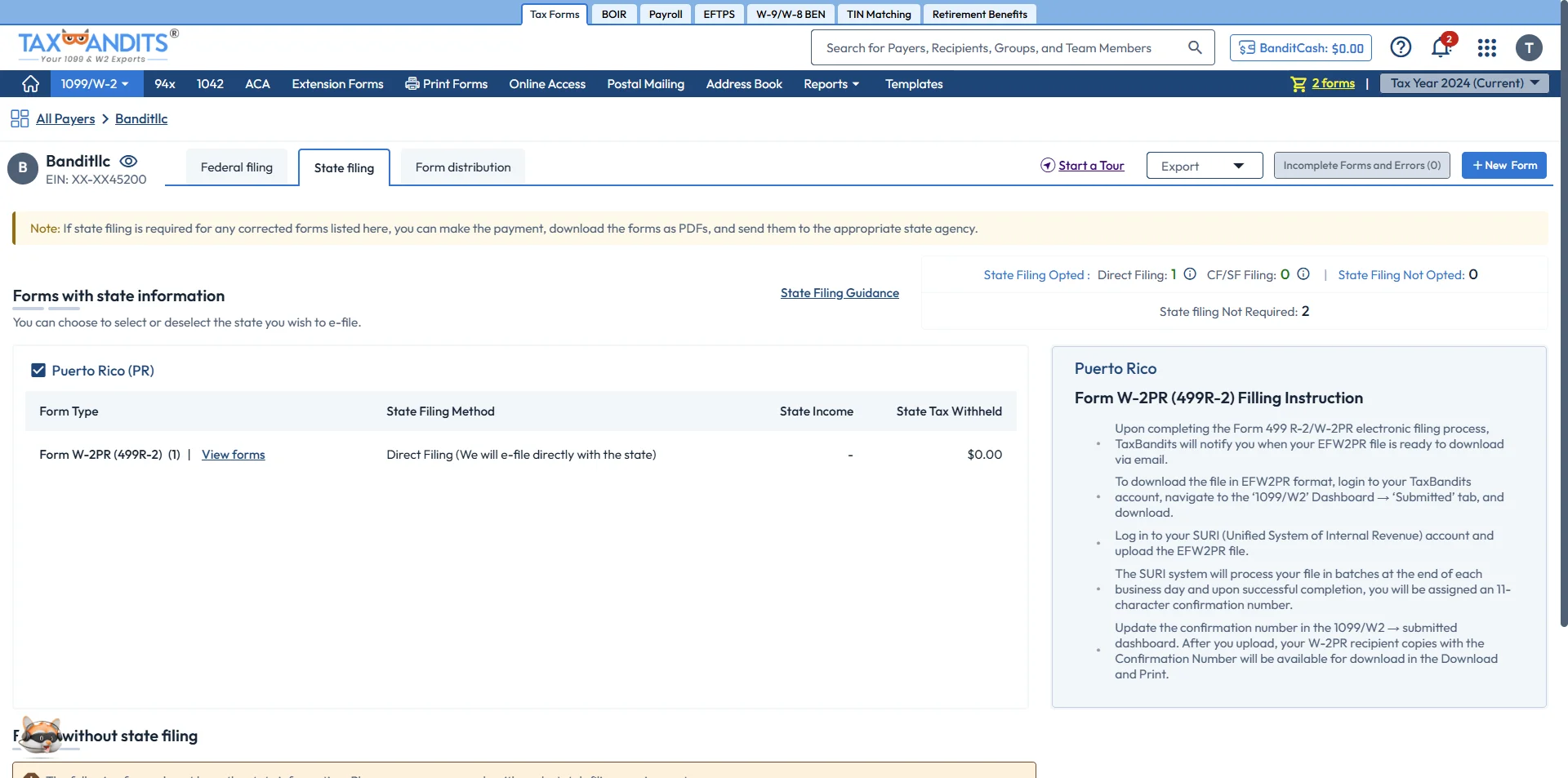Open the notifications bell

(x=1441, y=47)
